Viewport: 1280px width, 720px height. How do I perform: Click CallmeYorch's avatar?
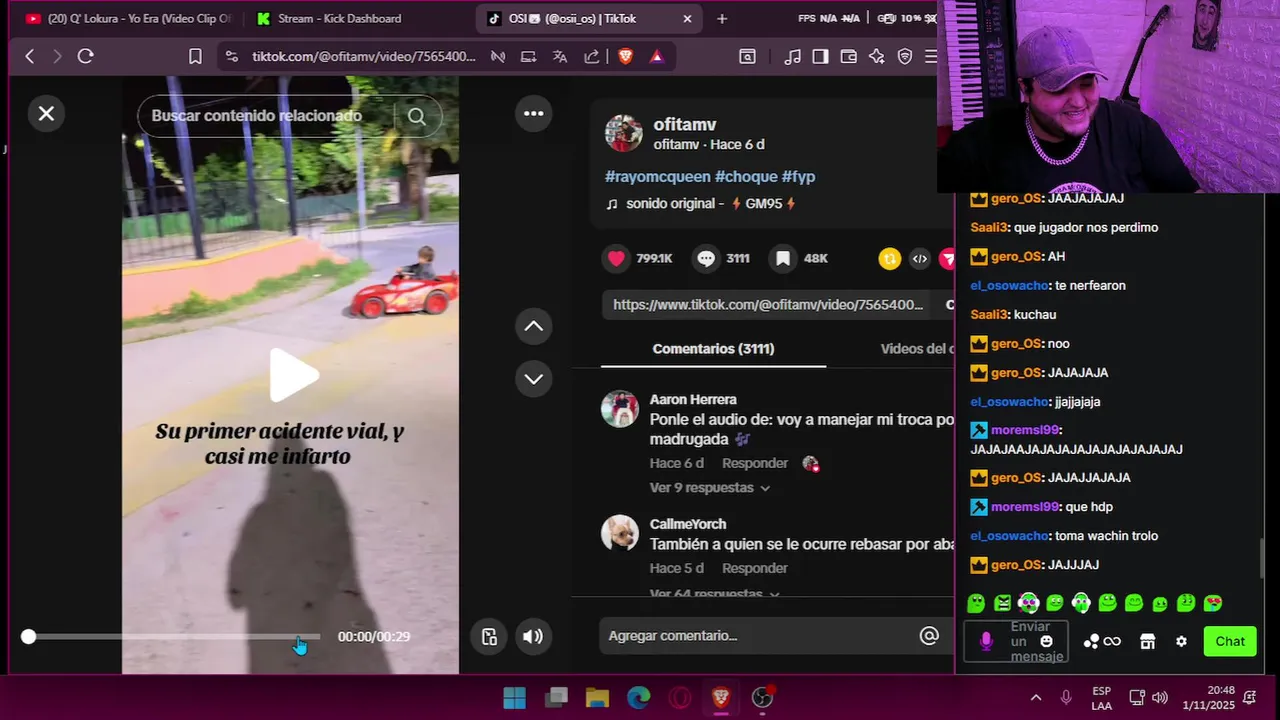point(620,533)
